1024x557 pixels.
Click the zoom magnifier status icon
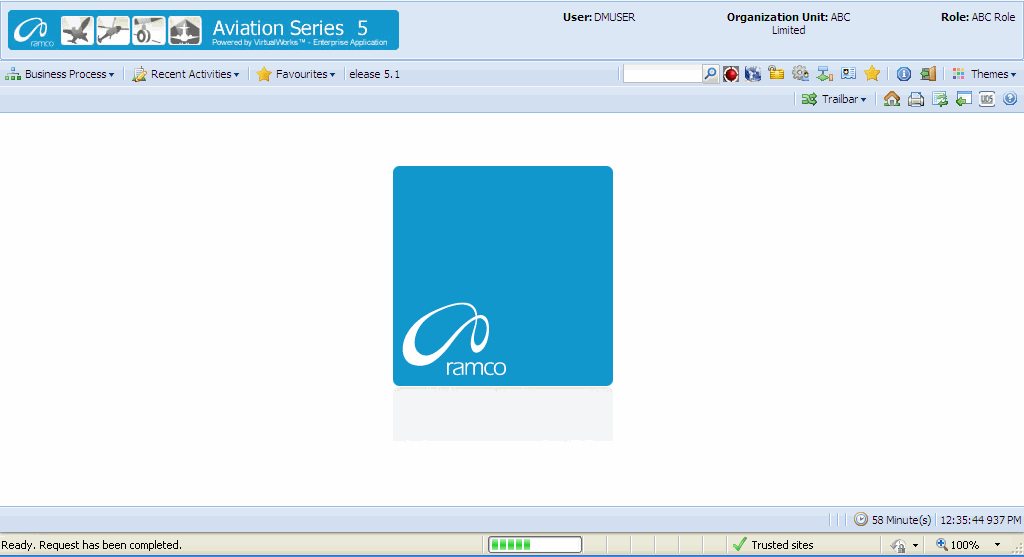tap(942, 544)
